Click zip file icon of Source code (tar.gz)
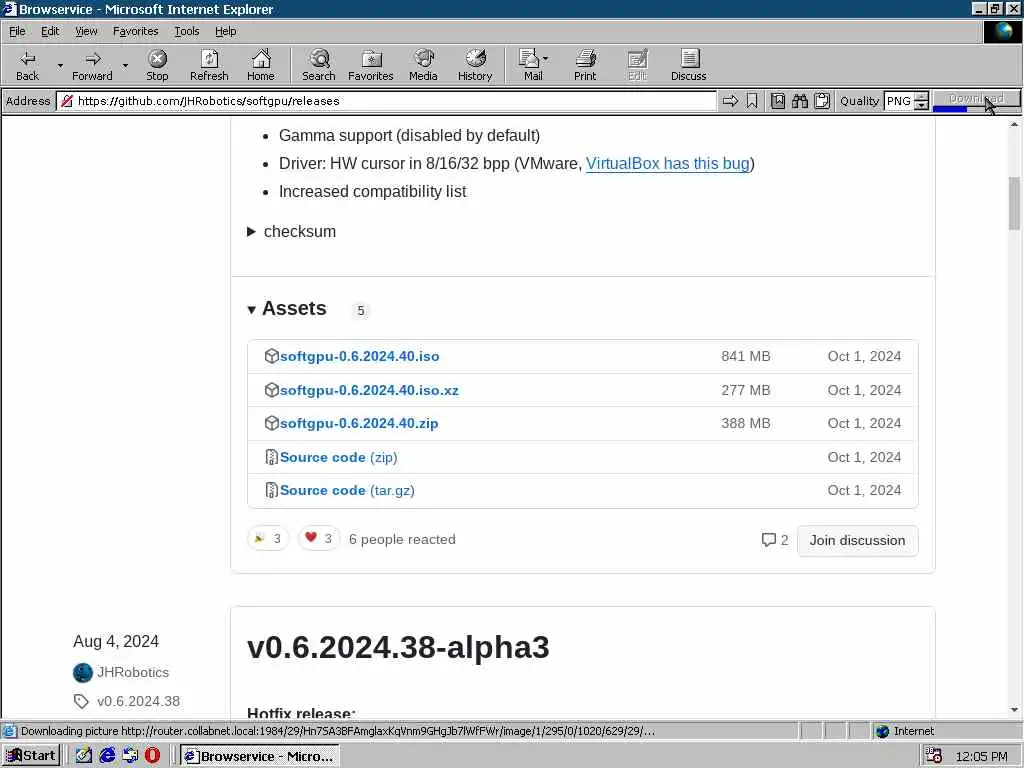The width and height of the screenshot is (1024, 768). [x=272, y=490]
